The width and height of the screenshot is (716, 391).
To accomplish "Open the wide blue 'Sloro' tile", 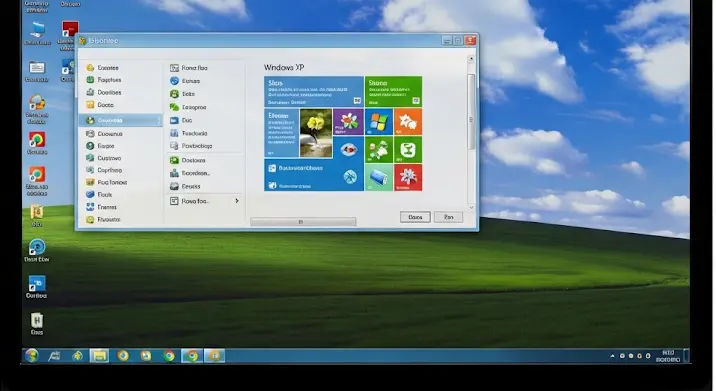I will (x=314, y=92).
